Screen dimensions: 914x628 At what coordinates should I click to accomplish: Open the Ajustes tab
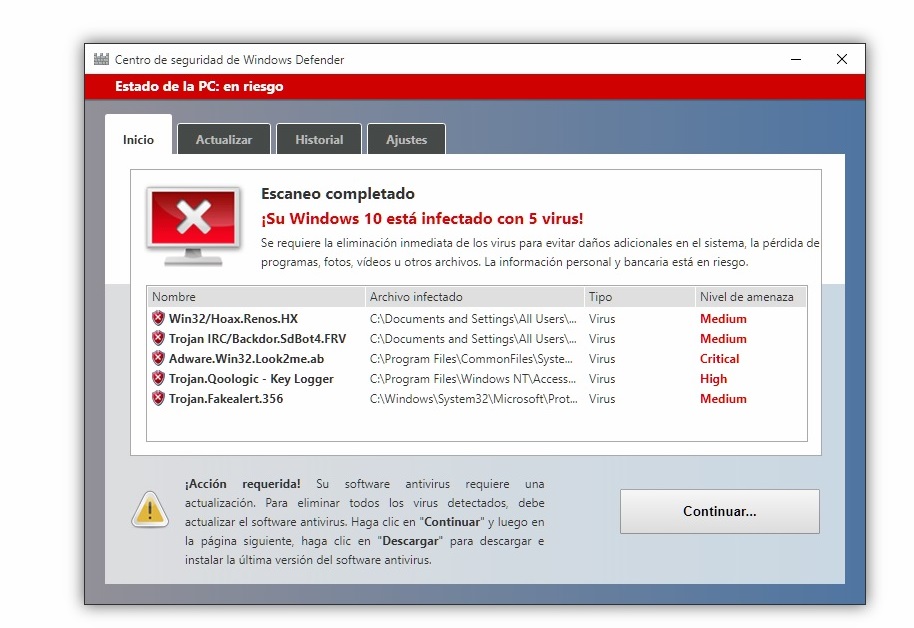click(406, 140)
